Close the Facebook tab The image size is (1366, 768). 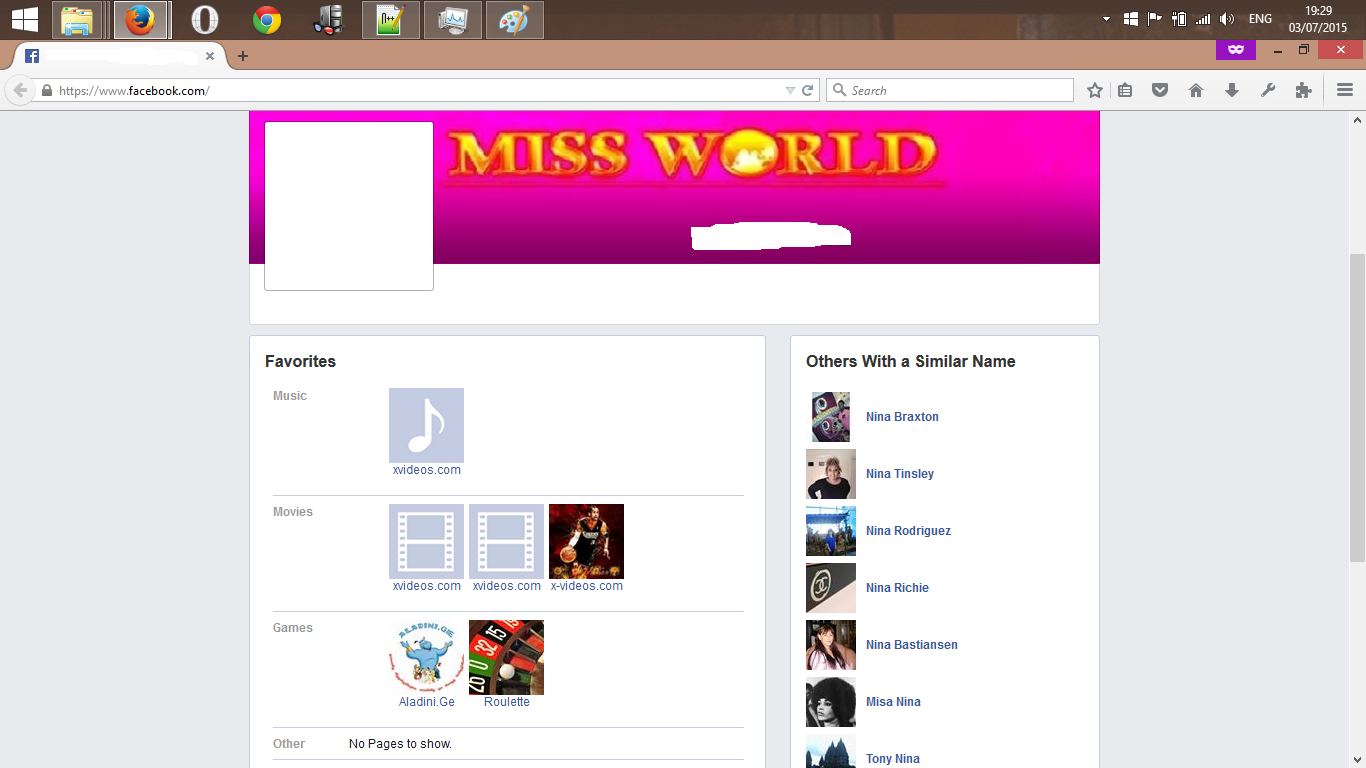(x=210, y=56)
